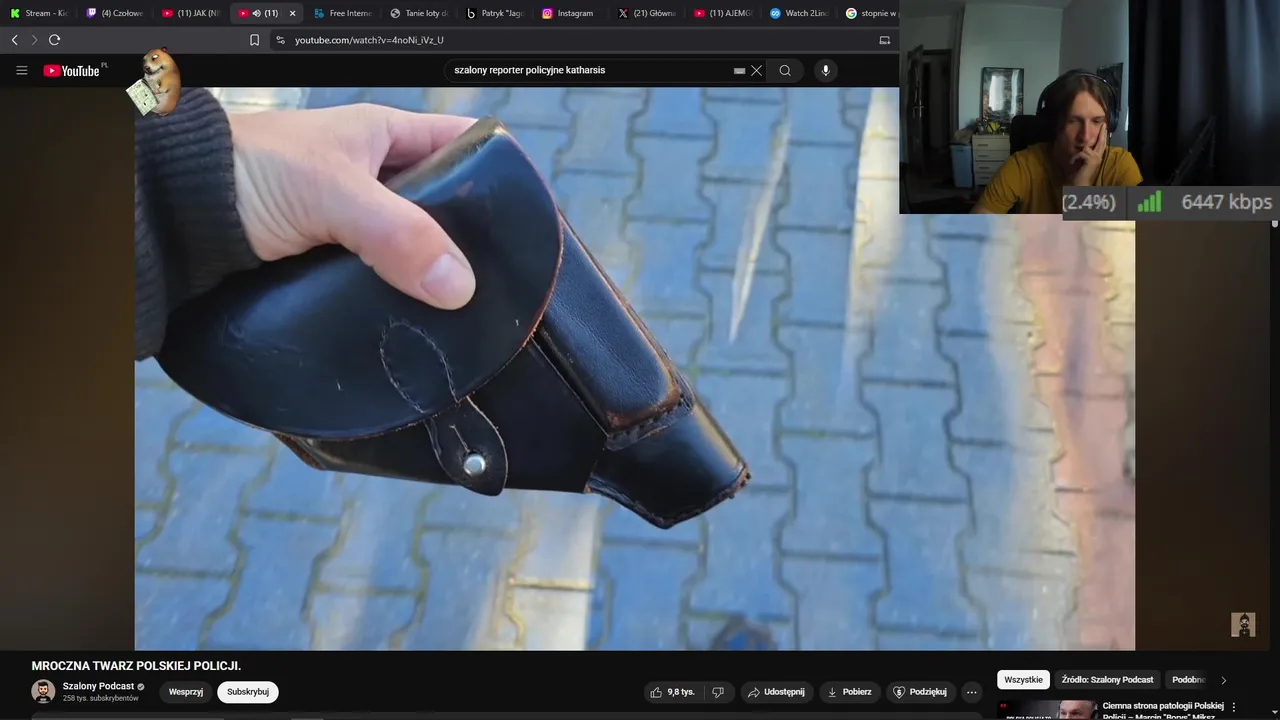Screen dimensions: 1280x720
Task: Open cast/install icon in address bar
Action: click(884, 40)
